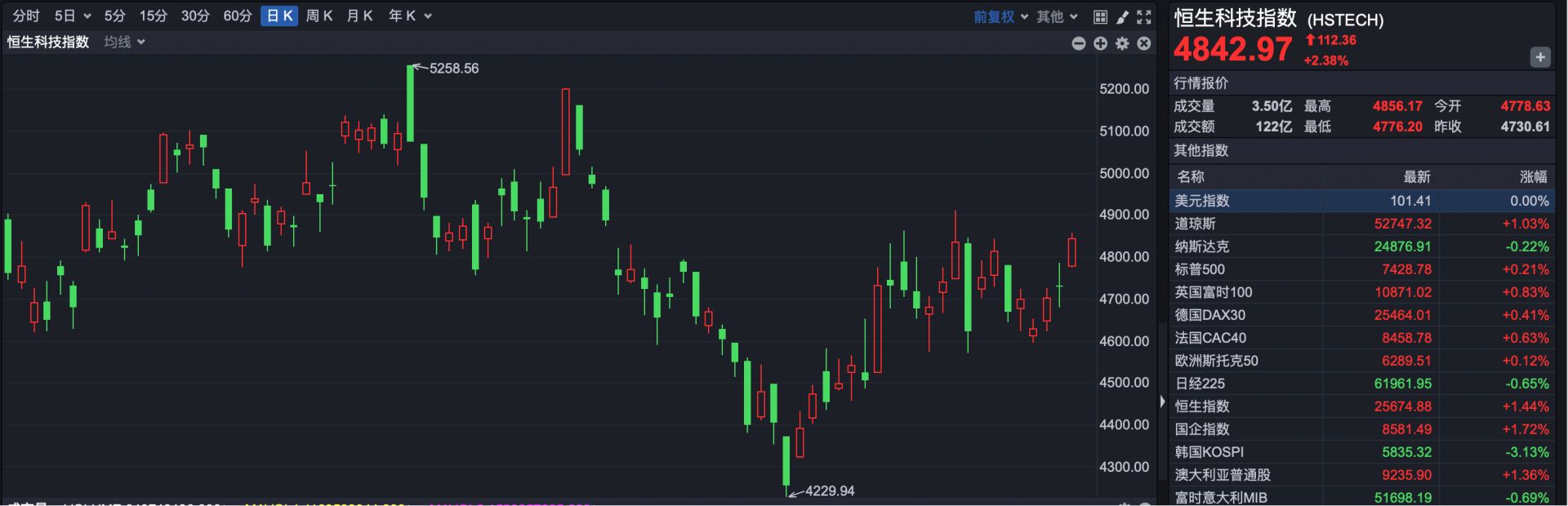Close indicator with circled X icon
The height and width of the screenshot is (506, 1568).
(x=1144, y=43)
